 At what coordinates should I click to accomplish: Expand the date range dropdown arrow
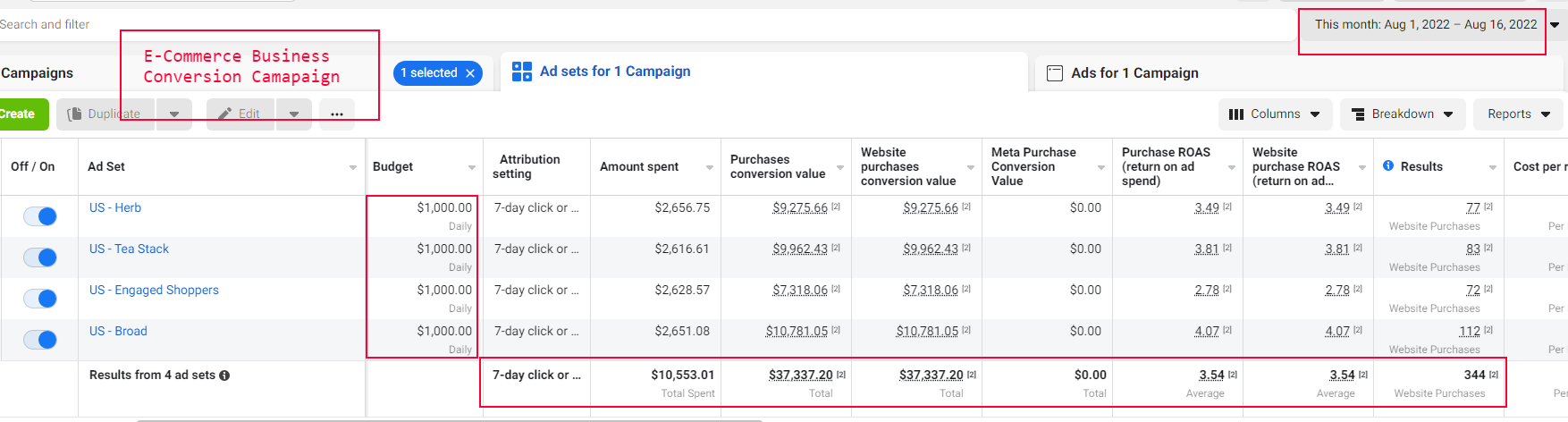1555,25
